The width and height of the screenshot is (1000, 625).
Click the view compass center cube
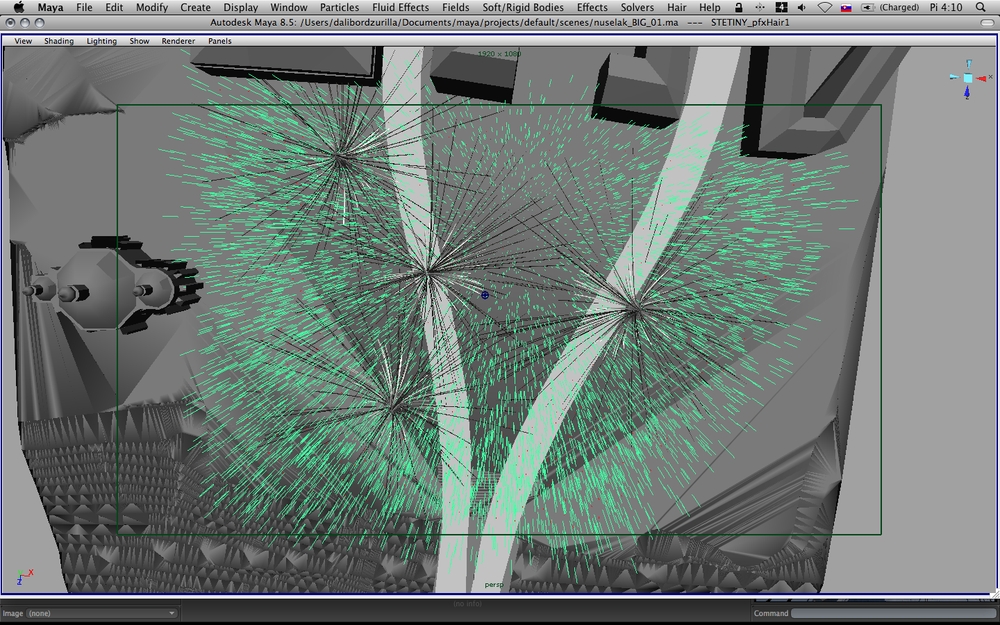point(967,77)
